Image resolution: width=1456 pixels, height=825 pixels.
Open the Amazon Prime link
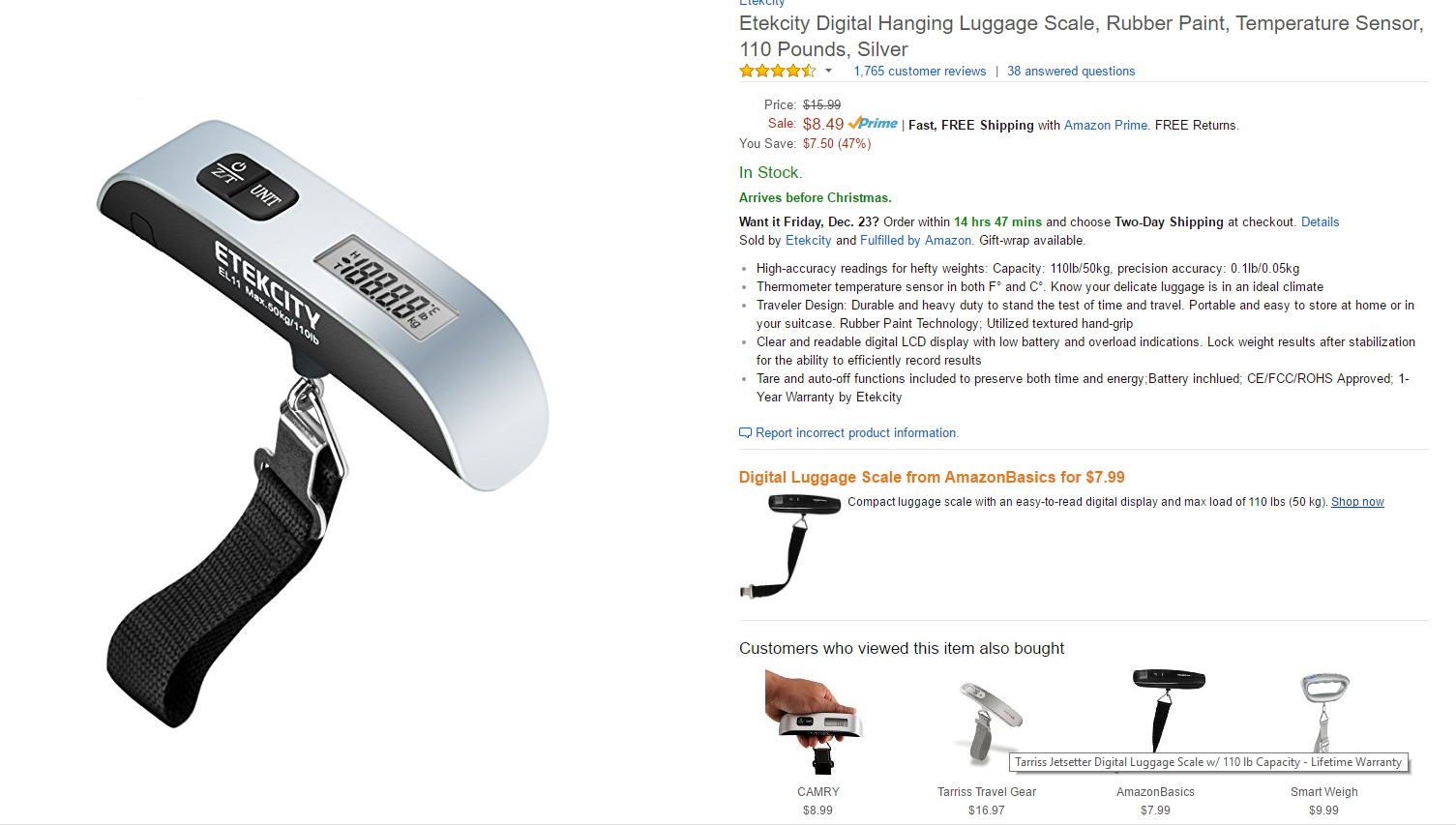click(x=1106, y=125)
